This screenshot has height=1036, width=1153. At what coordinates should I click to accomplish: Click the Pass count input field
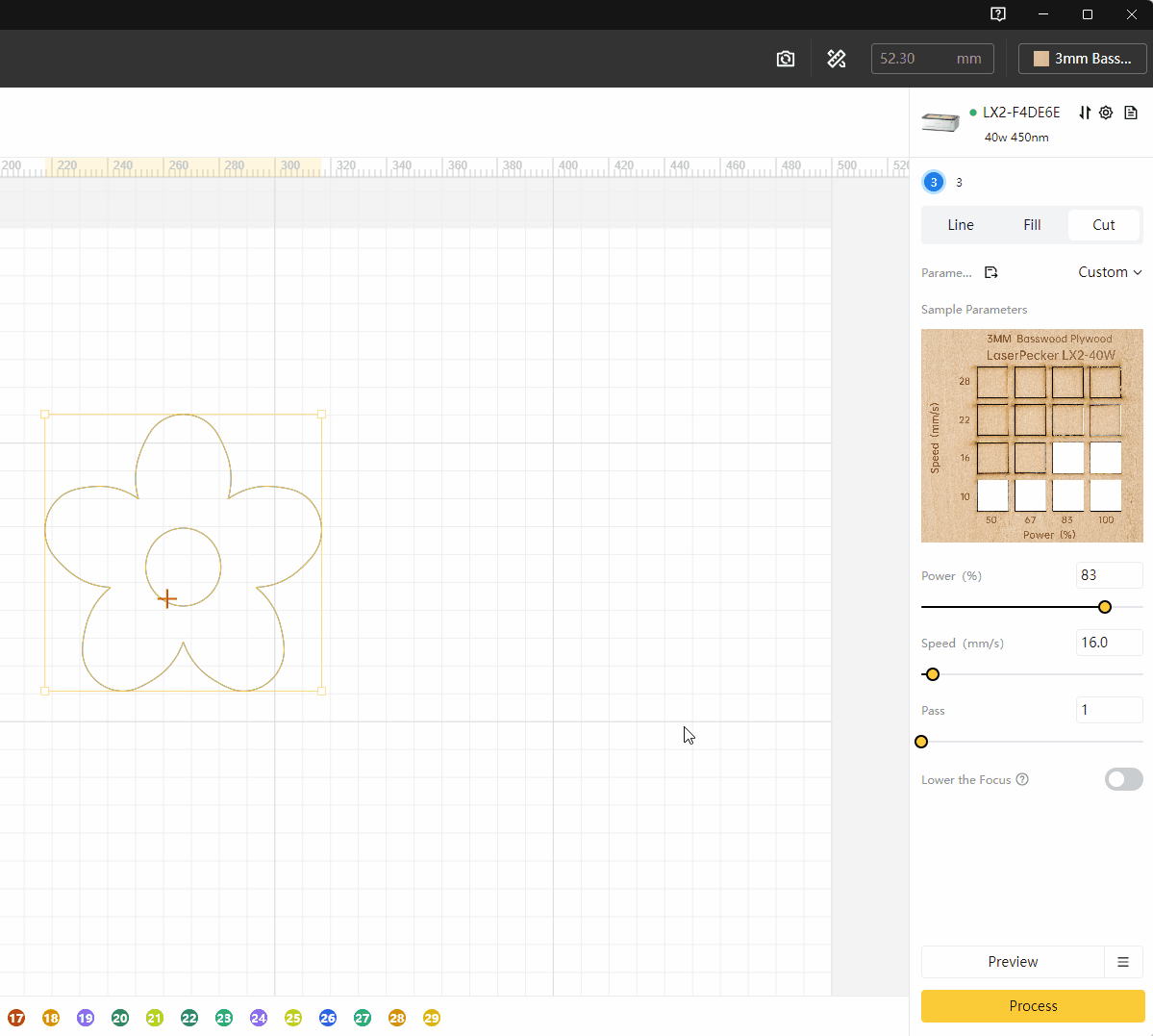tap(1109, 710)
